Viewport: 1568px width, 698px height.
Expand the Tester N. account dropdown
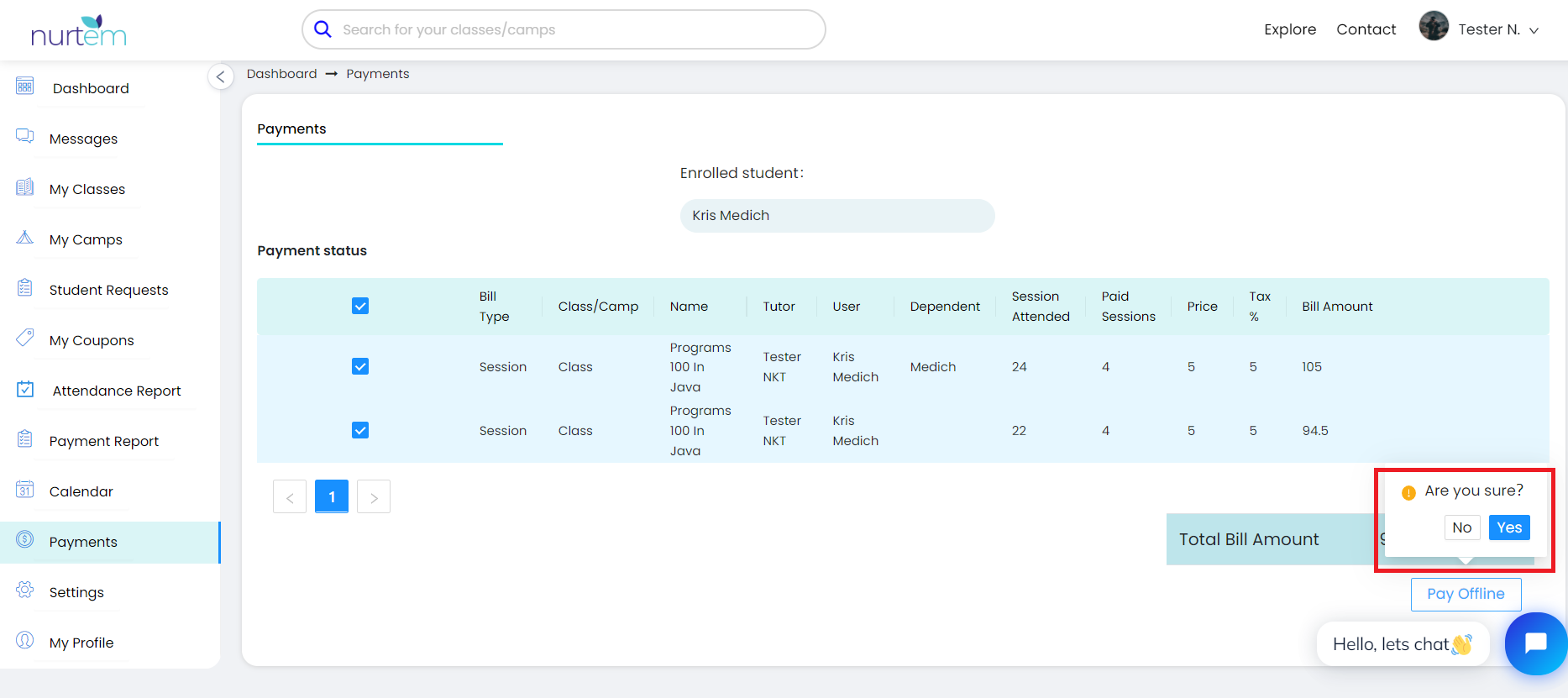tap(1533, 30)
